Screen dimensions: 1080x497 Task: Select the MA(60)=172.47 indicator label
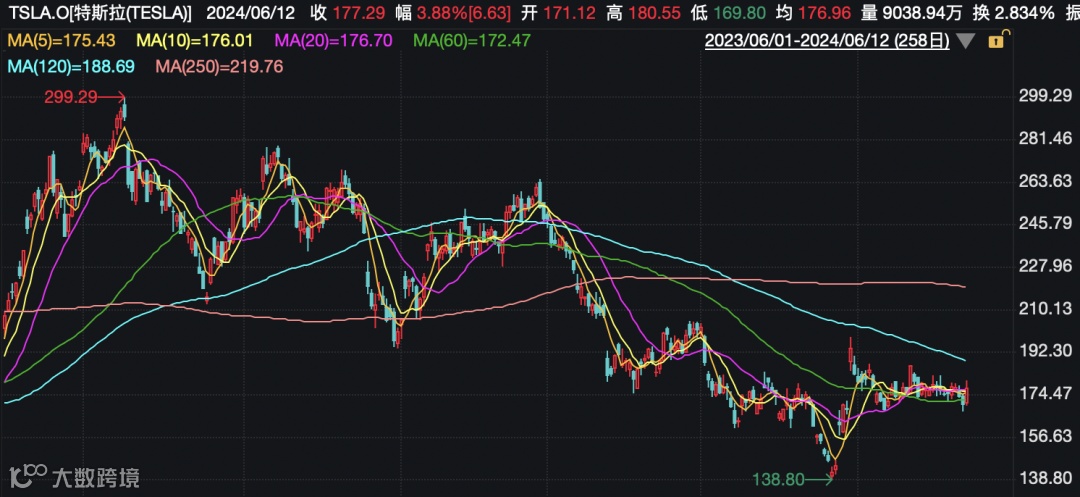pos(472,41)
